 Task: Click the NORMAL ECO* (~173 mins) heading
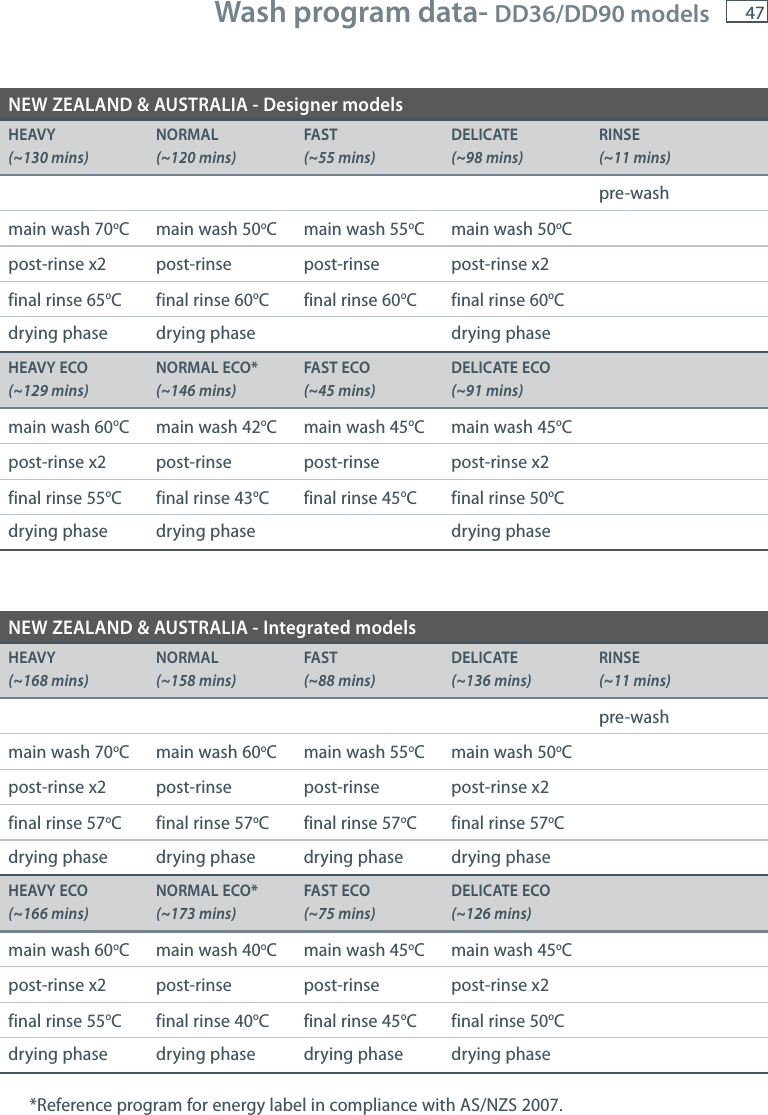point(207,902)
